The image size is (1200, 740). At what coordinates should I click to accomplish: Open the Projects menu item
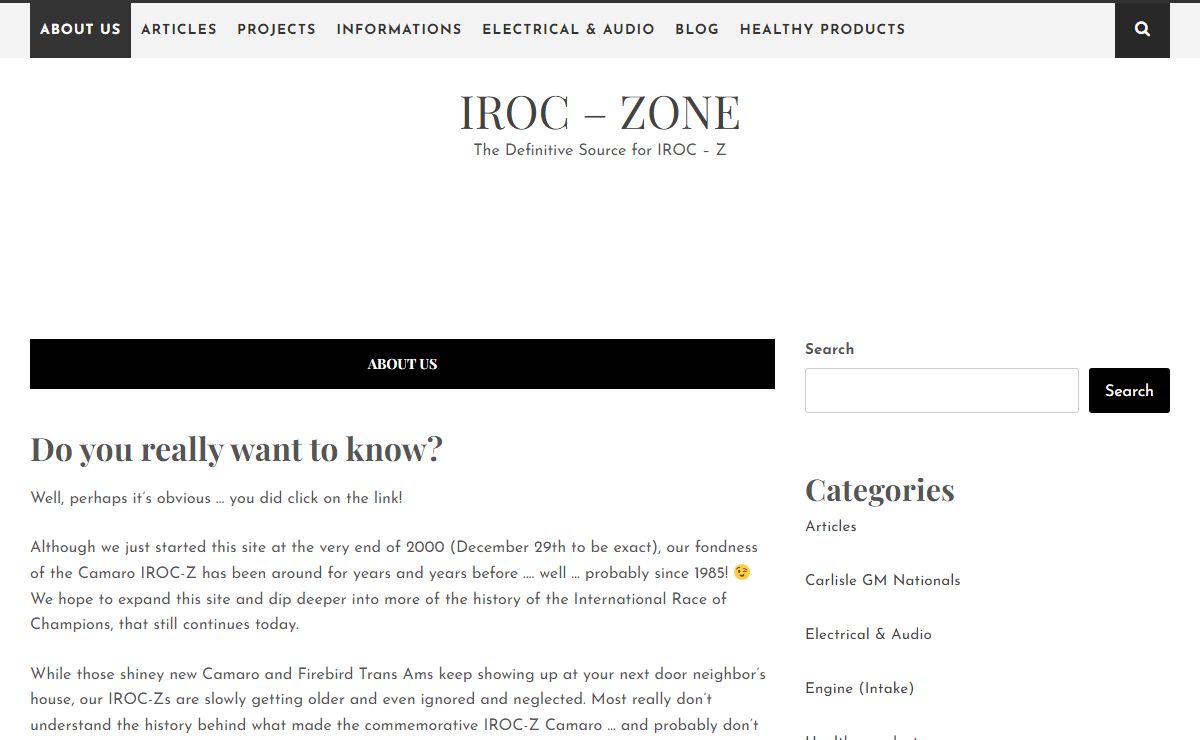(276, 30)
